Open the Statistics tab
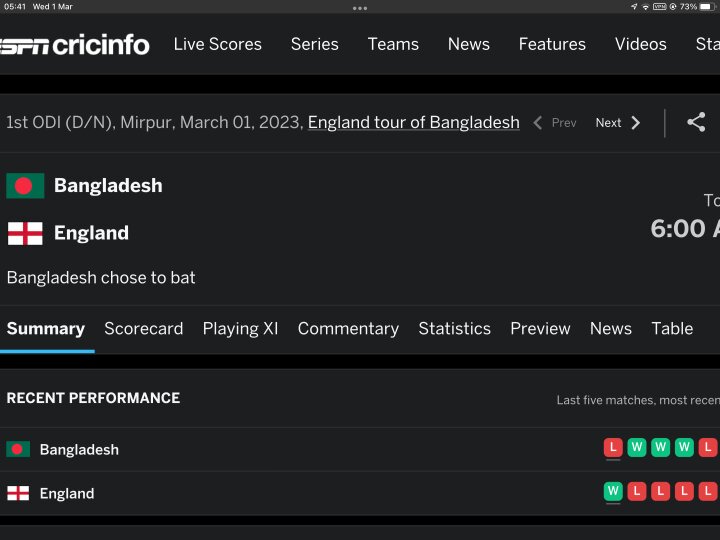 click(455, 328)
